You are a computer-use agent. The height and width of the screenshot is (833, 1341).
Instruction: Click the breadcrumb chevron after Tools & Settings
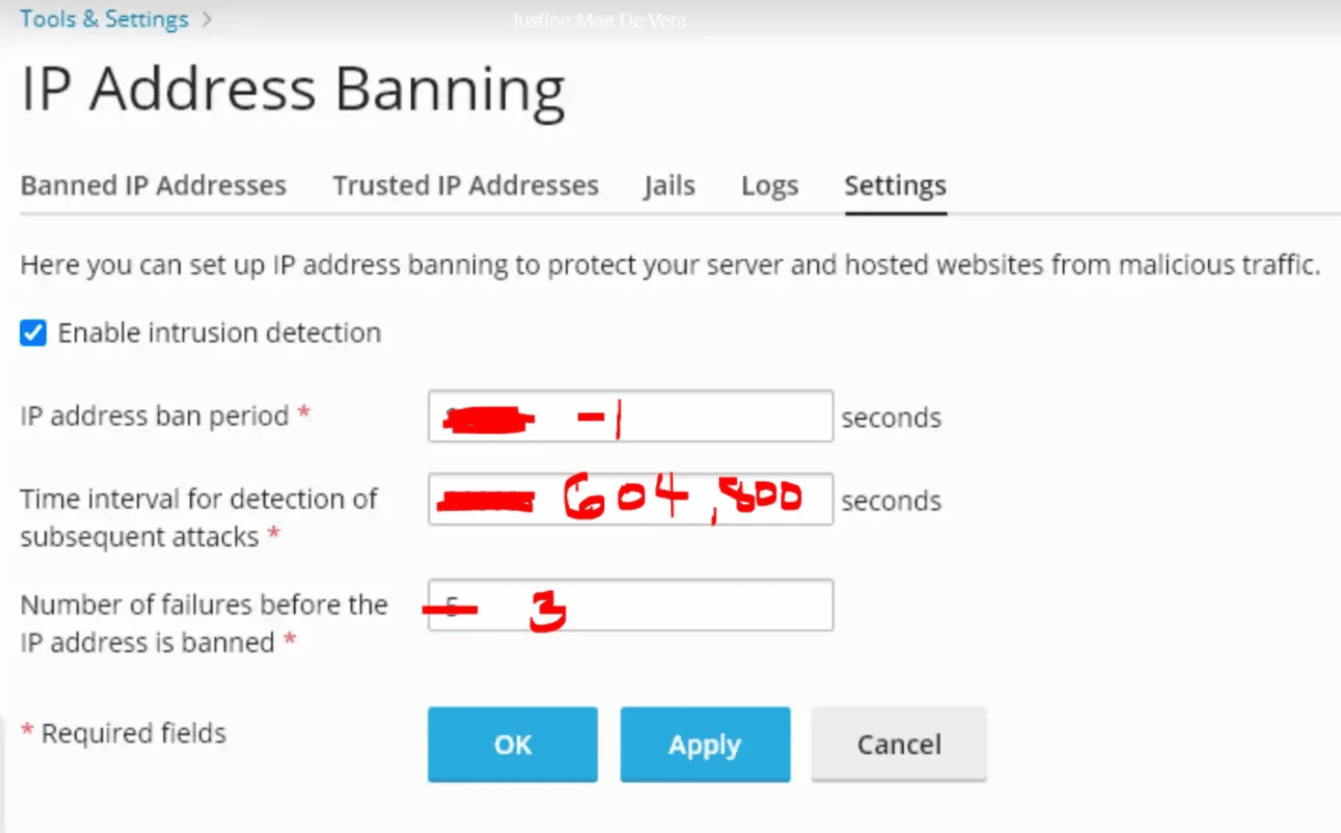[207, 19]
